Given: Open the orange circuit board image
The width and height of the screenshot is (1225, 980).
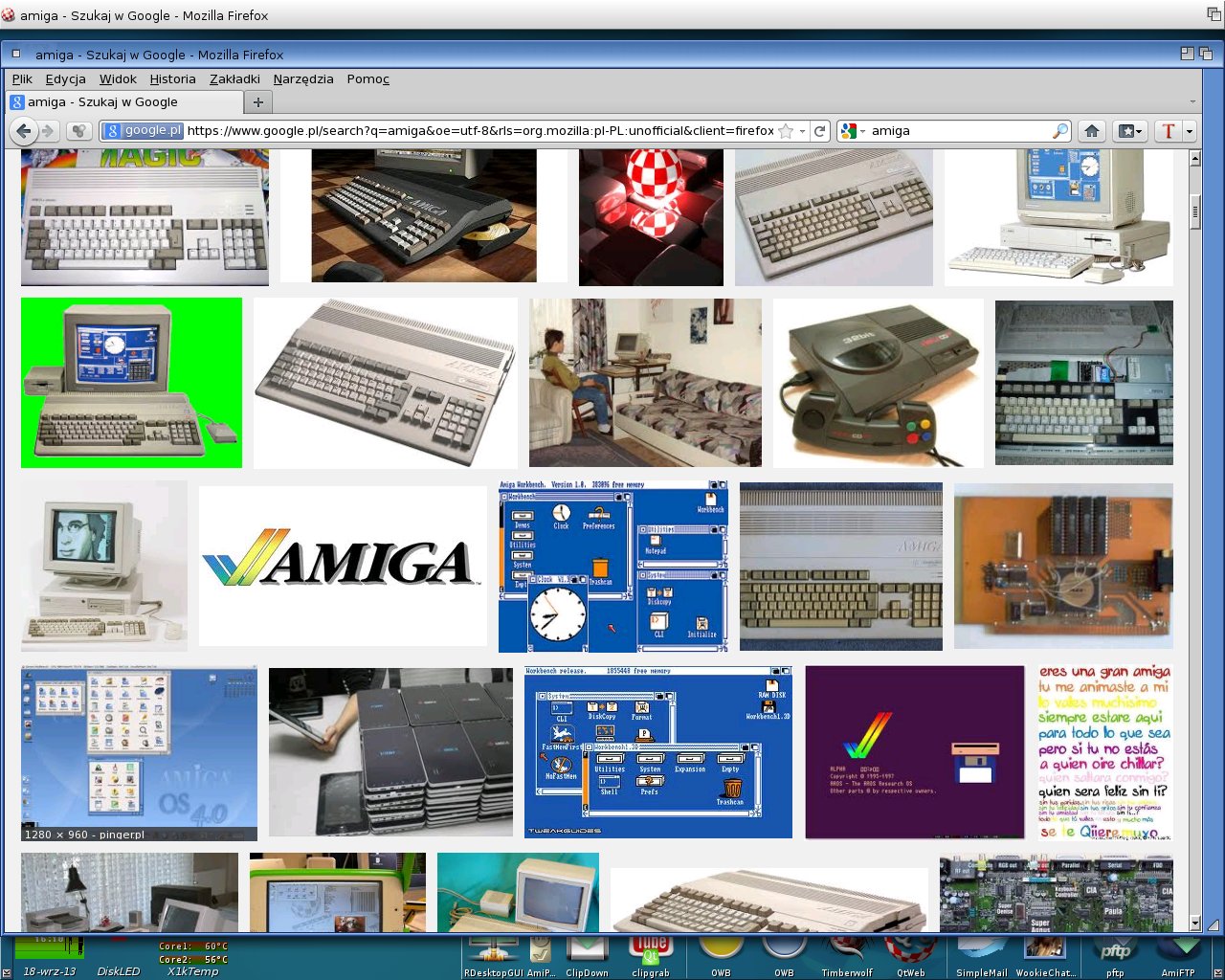Looking at the screenshot, I should point(1063,567).
